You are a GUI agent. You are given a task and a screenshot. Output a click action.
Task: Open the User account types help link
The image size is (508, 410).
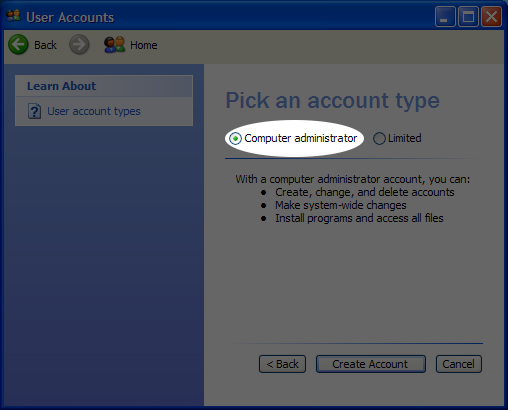tap(94, 111)
